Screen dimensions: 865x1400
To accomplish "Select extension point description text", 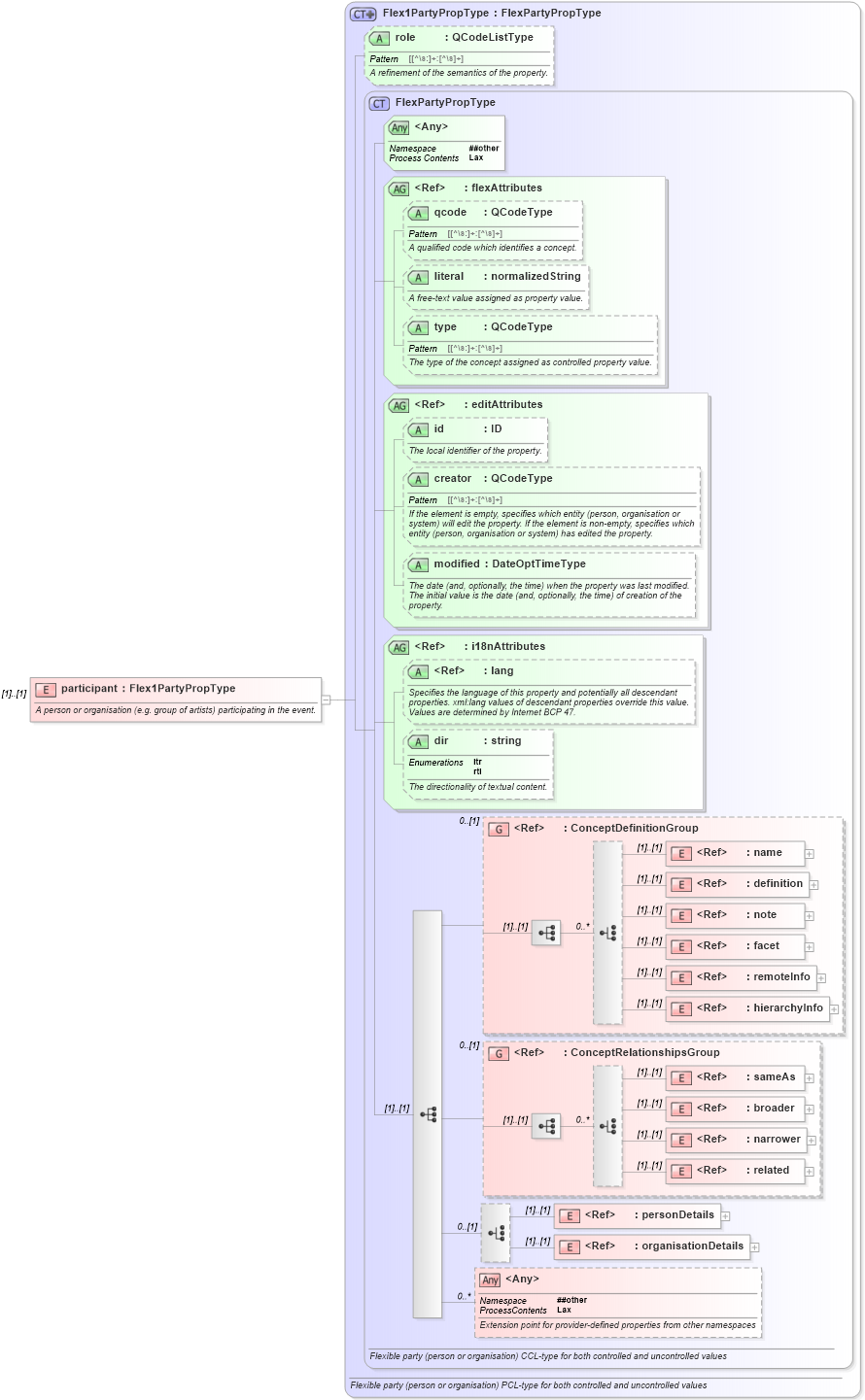I will [617, 1325].
